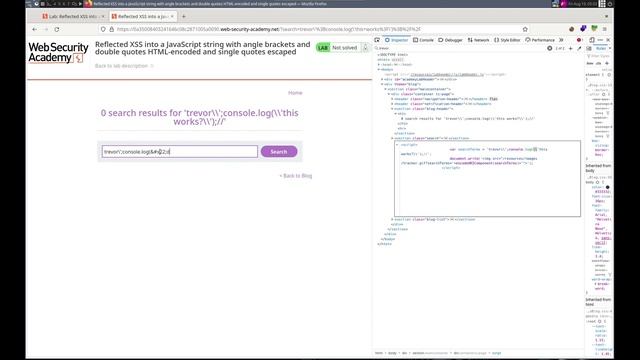Open Back to lab description link

pyautogui.click(x=124, y=66)
